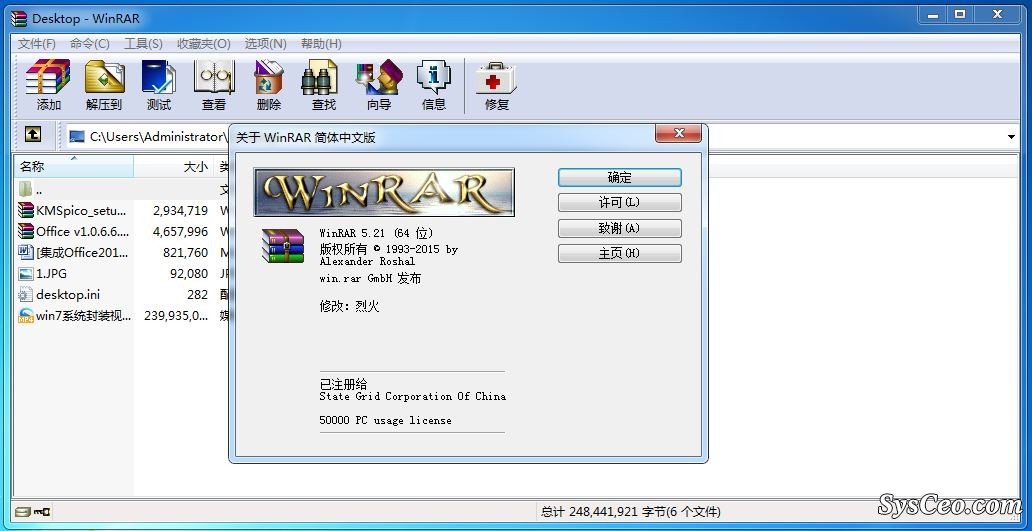Click the "已注册给" registered-to label
Image resolution: width=1032 pixels, height=531 pixels.
(x=344, y=384)
